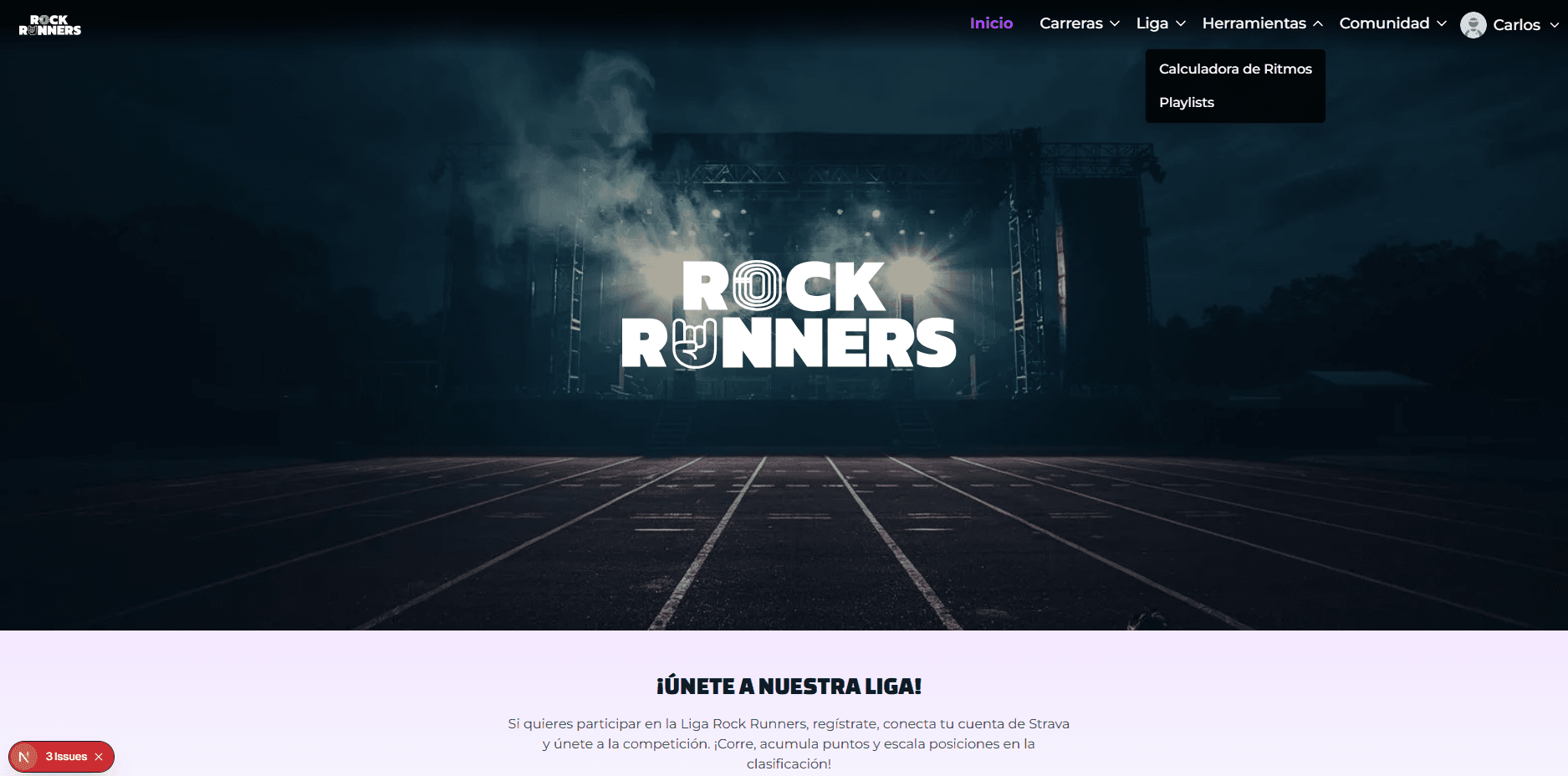The height and width of the screenshot is (776, 1568).
Task: Select Playlists in the Herramientas dropdown
Action: click(x=1186, y=102)
